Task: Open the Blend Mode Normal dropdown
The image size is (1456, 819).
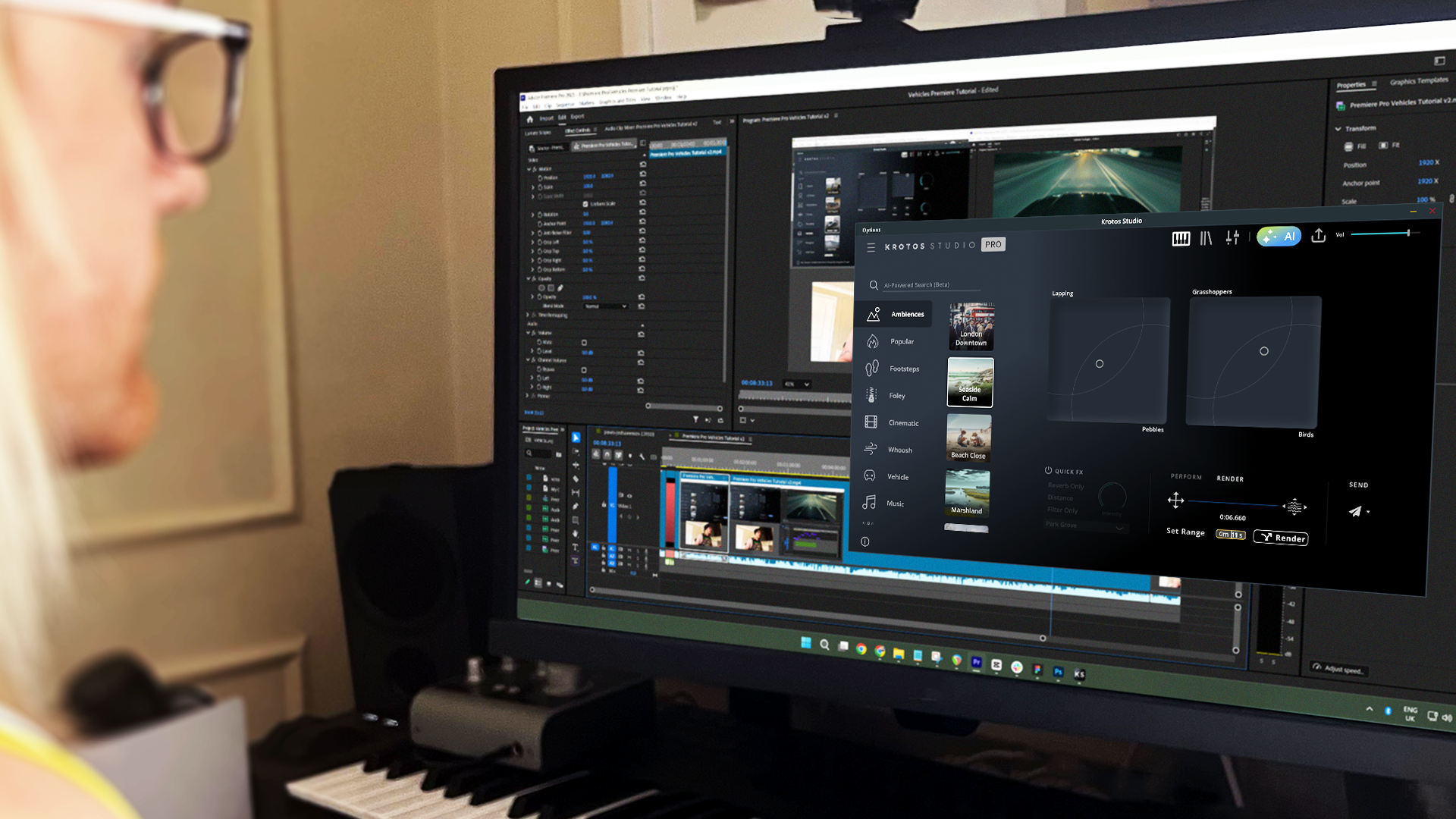Action: [605, 306]
